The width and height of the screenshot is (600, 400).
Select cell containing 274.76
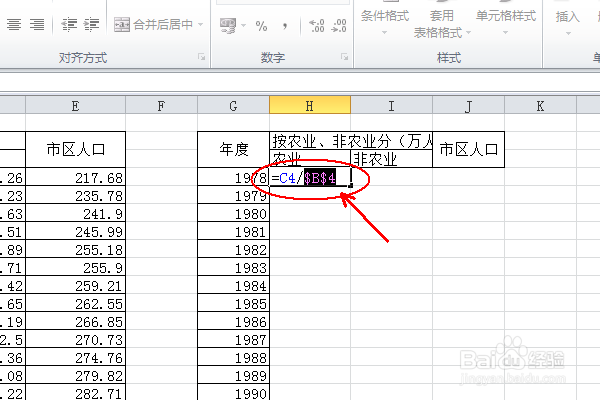click(75, 358)
